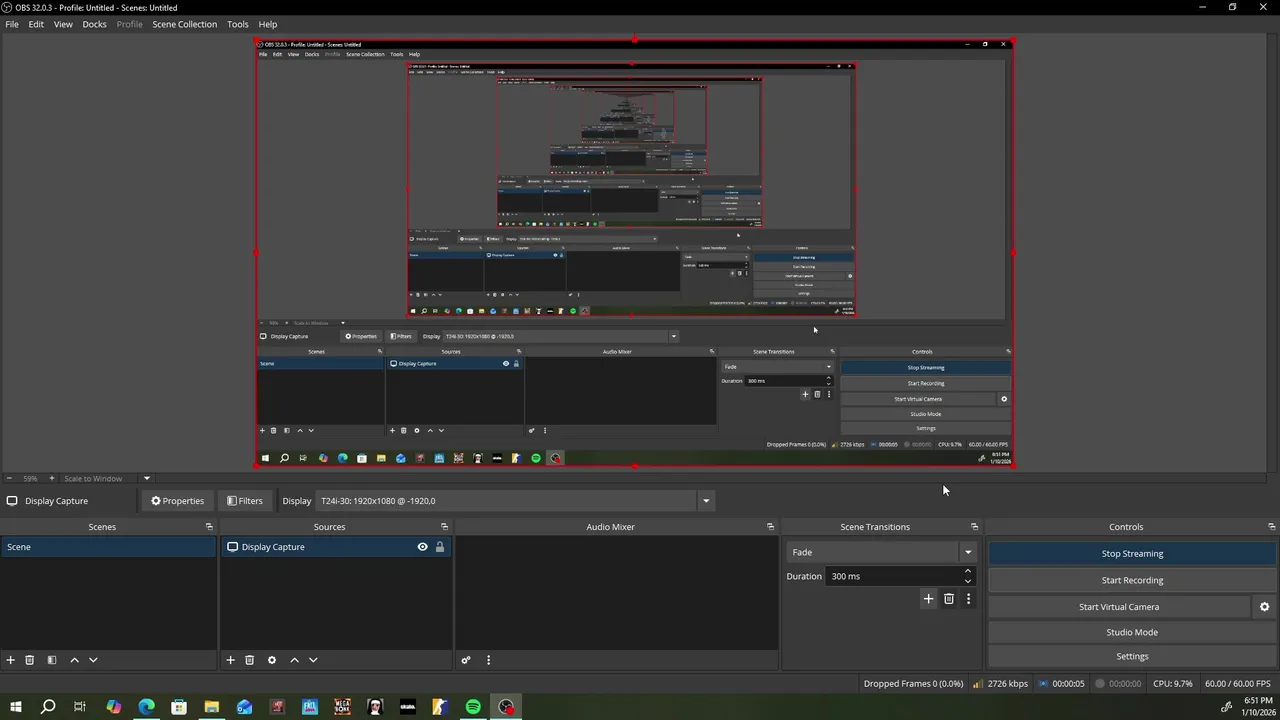Viewport: 1280px width, 720px height.
Task: Open the Edit menu
Action: pyautogui.click(x=36, y=24)
